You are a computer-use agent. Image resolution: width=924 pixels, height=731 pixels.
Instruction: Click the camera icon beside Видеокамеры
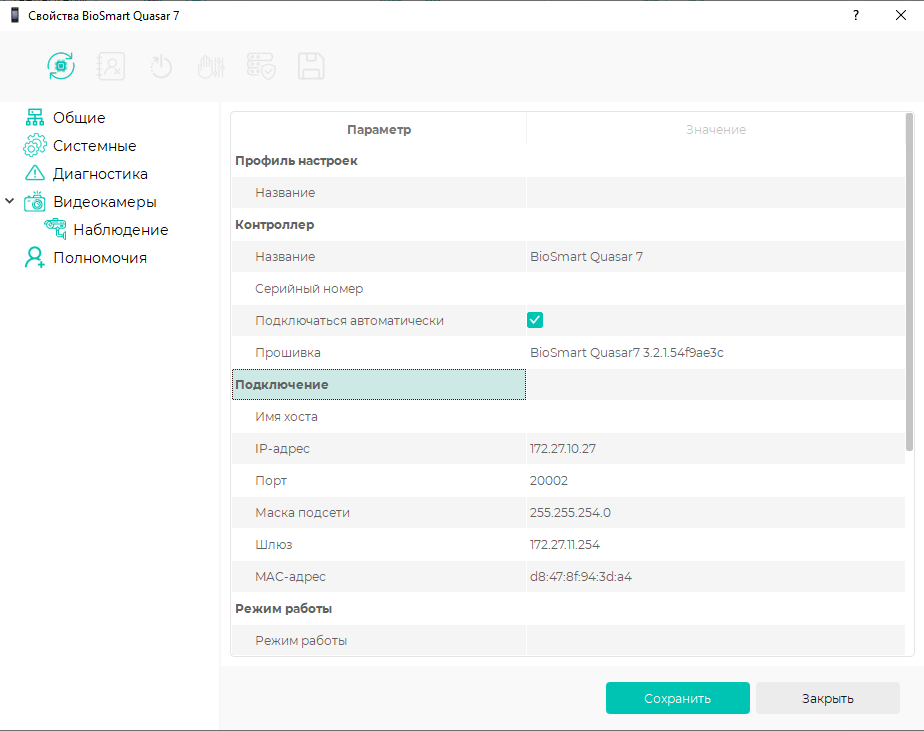click(x=35, y=202)
